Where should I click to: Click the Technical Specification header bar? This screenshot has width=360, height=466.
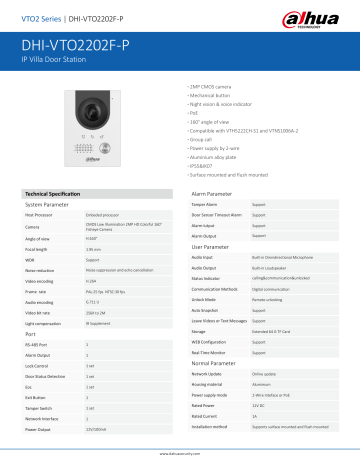(97, 194)
